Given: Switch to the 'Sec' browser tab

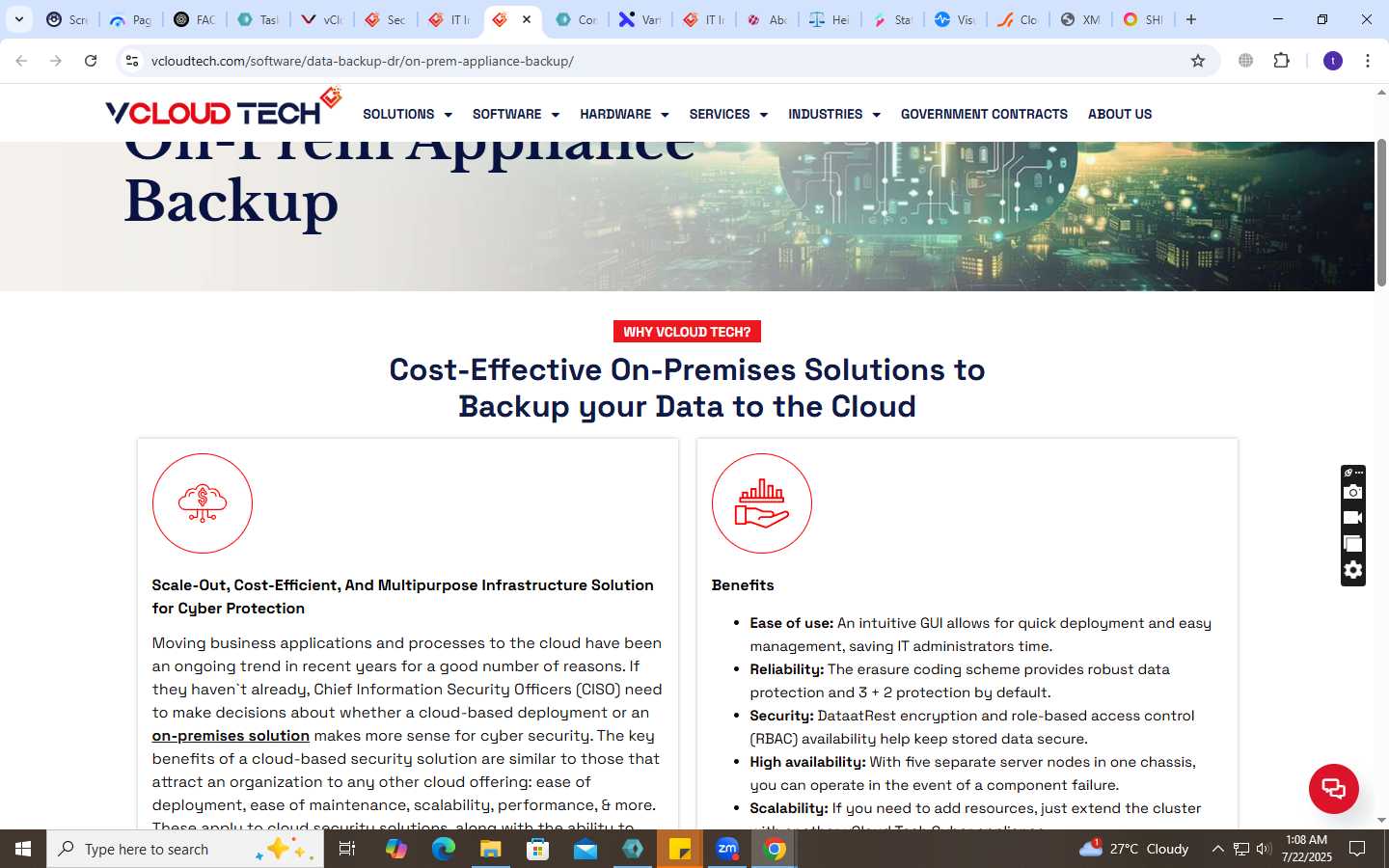Looking at the screenshot, I should pyautogui.click(x=386, y=19).
